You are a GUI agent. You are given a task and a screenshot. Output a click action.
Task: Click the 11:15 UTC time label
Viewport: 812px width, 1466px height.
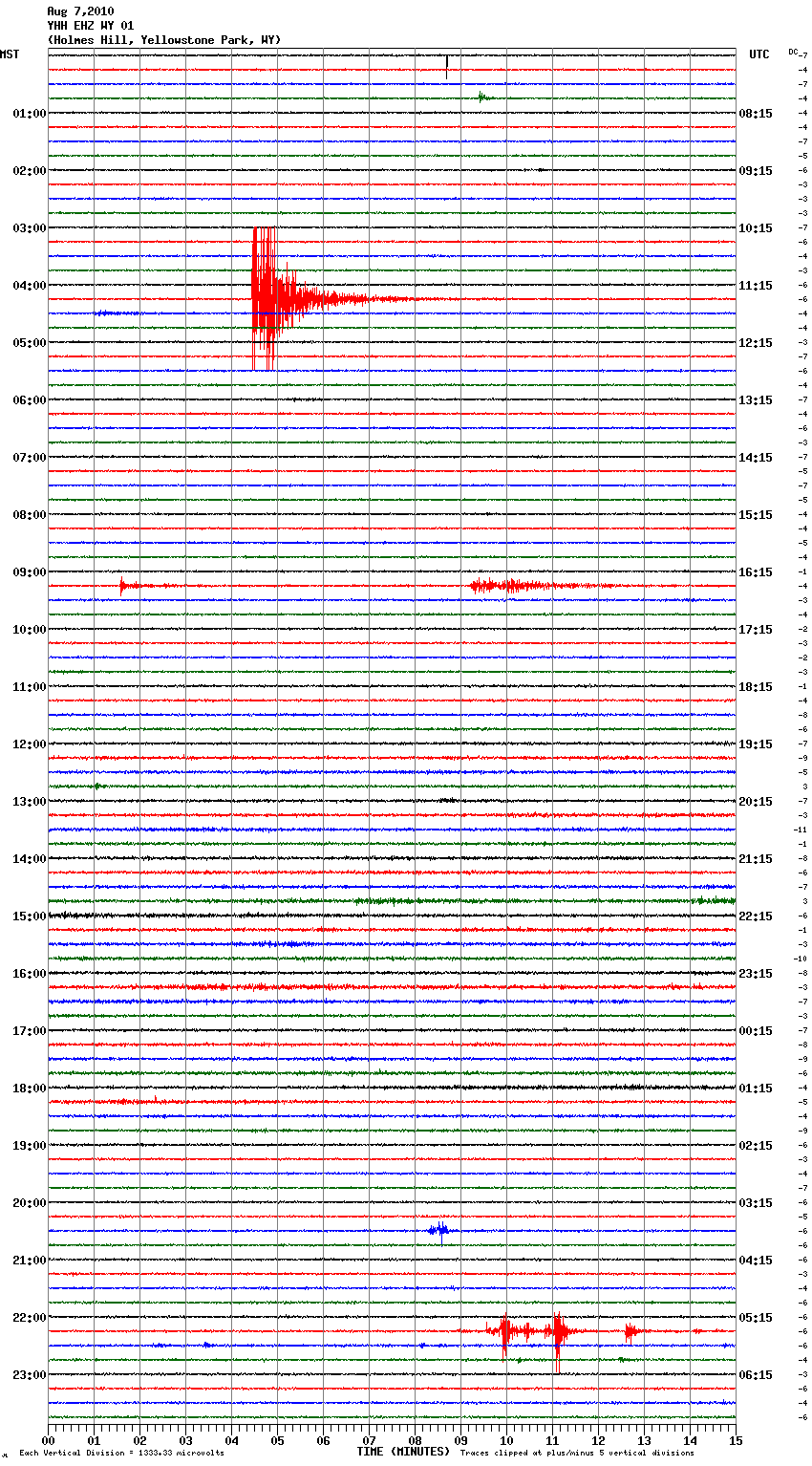coord(756,286)
